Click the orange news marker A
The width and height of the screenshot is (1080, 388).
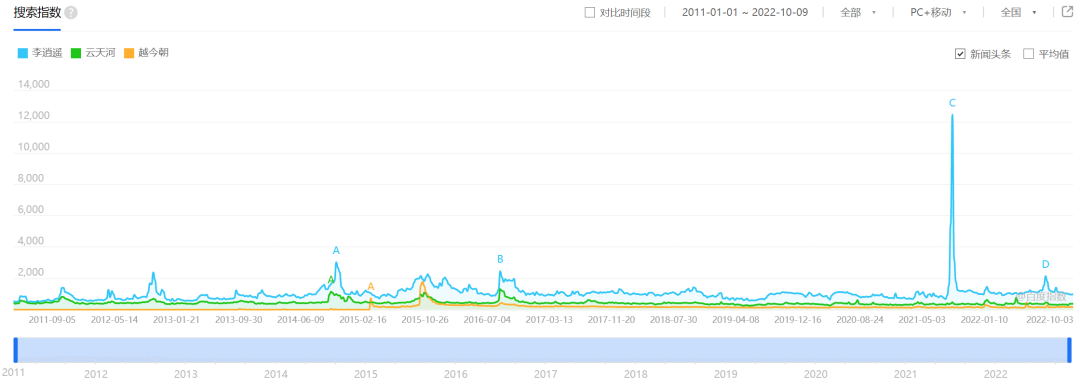click(x=371, y=287)
